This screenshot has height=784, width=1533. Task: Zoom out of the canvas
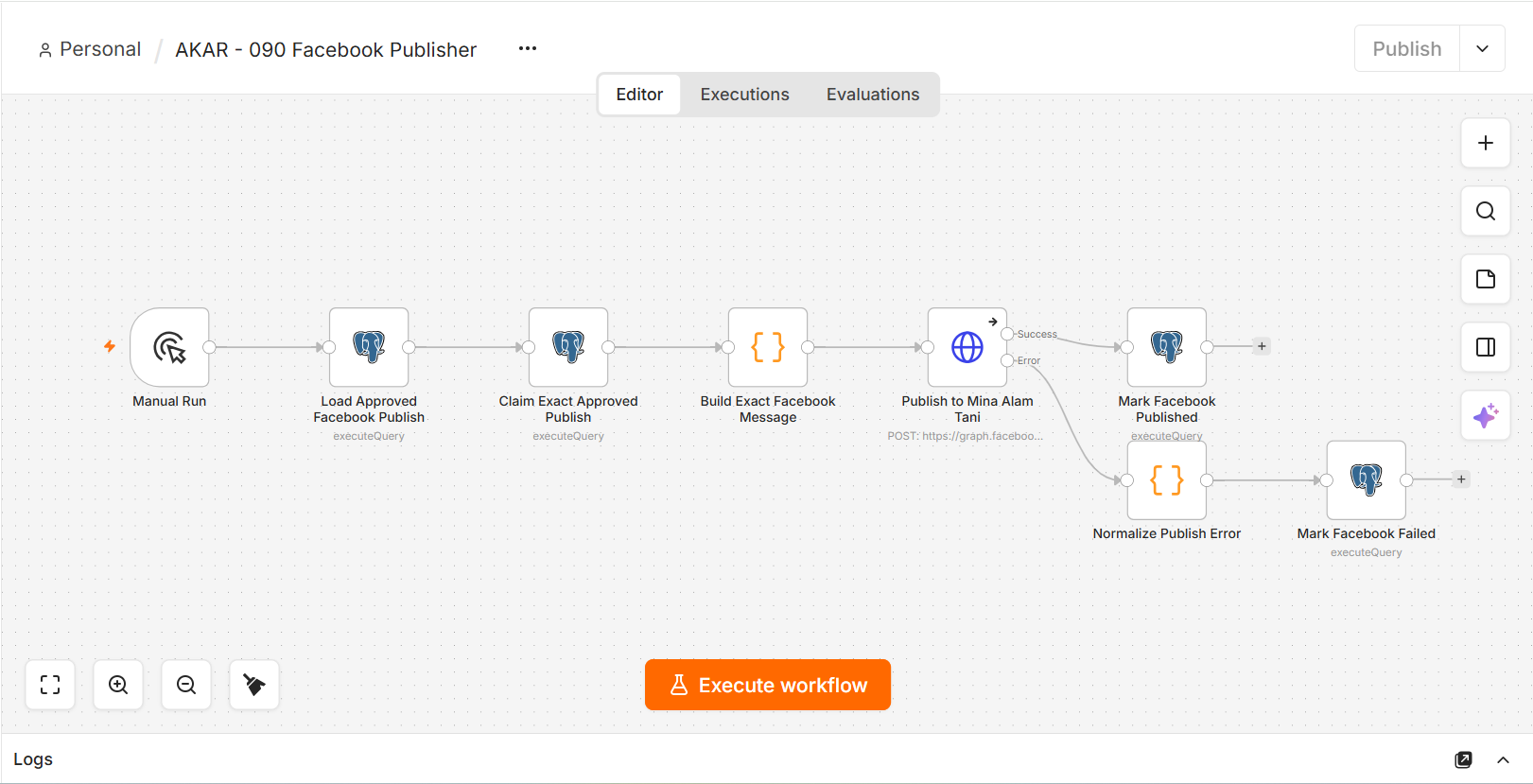(x=186, y=685)
